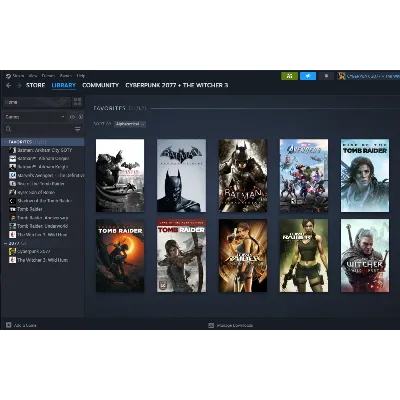
Task: Click the FAVORITES heading above the grid
Action: coord(109,108)
